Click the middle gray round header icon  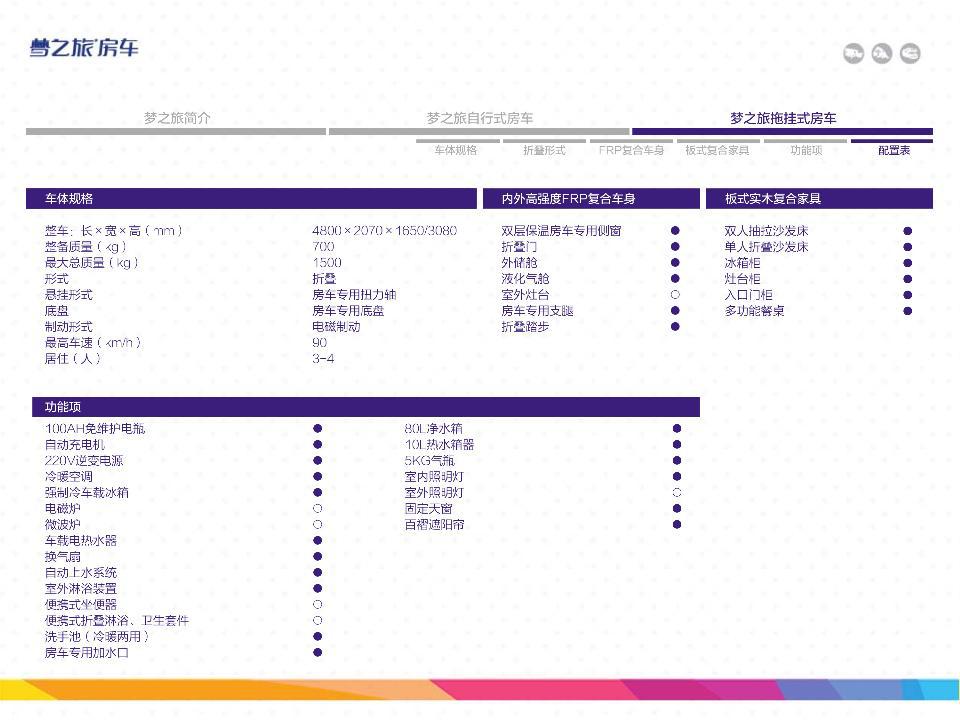[x=881, y=54]
